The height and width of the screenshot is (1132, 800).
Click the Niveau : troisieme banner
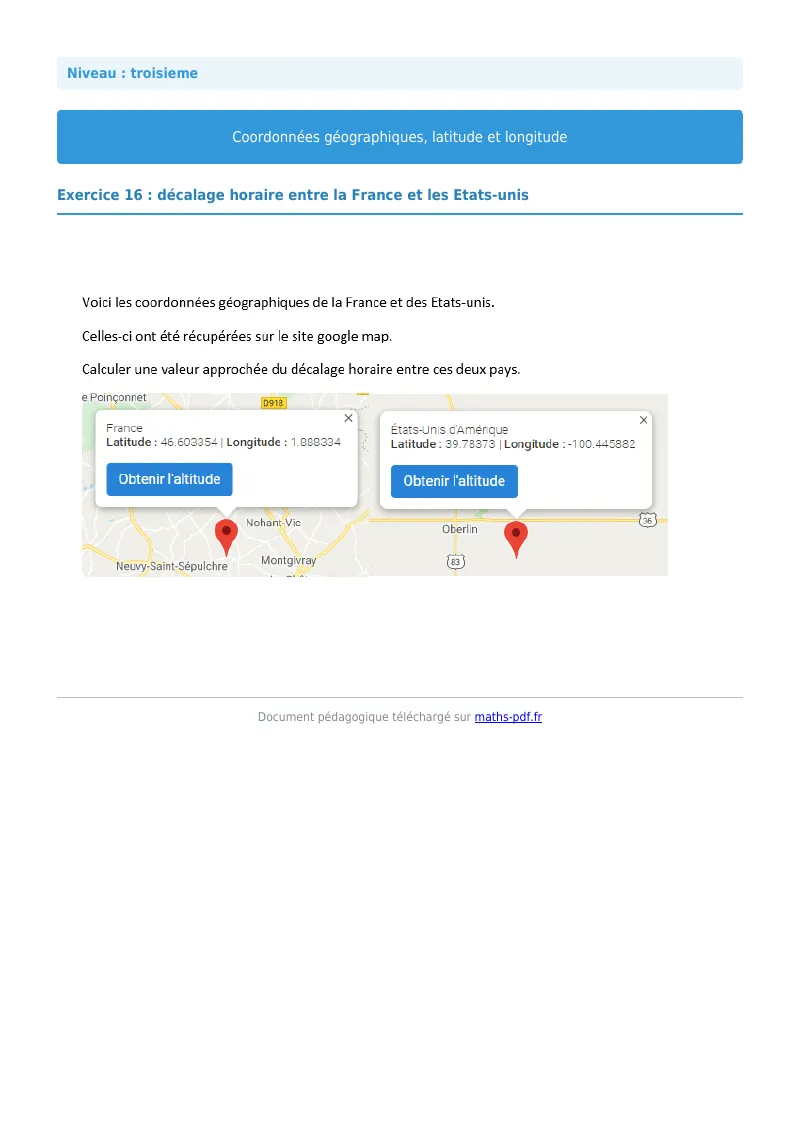click(x=400, y=74)
